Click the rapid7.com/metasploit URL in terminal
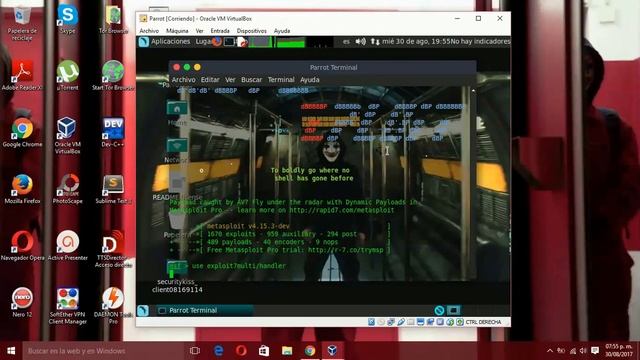 (342, 210)
